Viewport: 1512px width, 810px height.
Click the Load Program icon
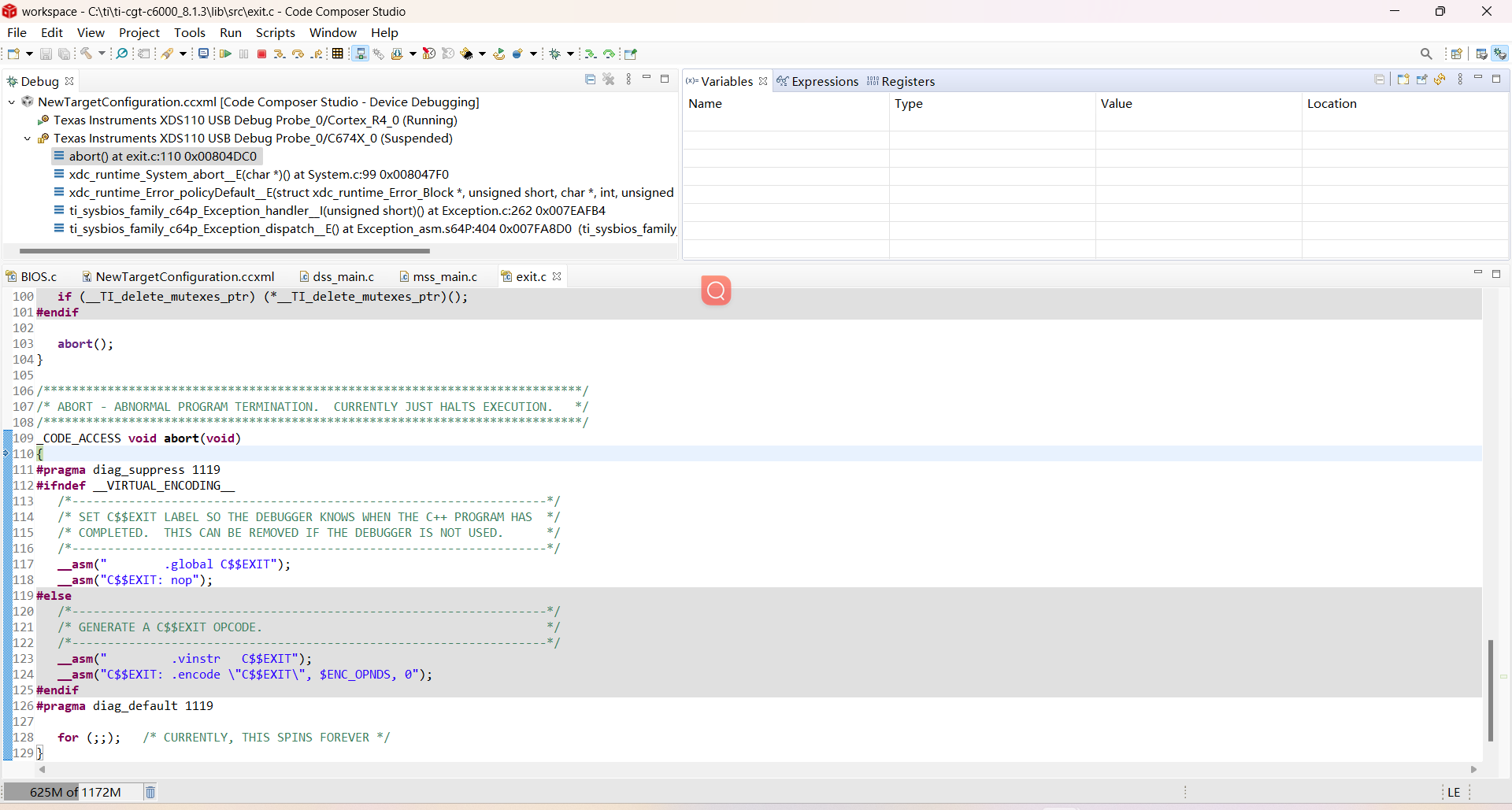(x=398, y=54)
